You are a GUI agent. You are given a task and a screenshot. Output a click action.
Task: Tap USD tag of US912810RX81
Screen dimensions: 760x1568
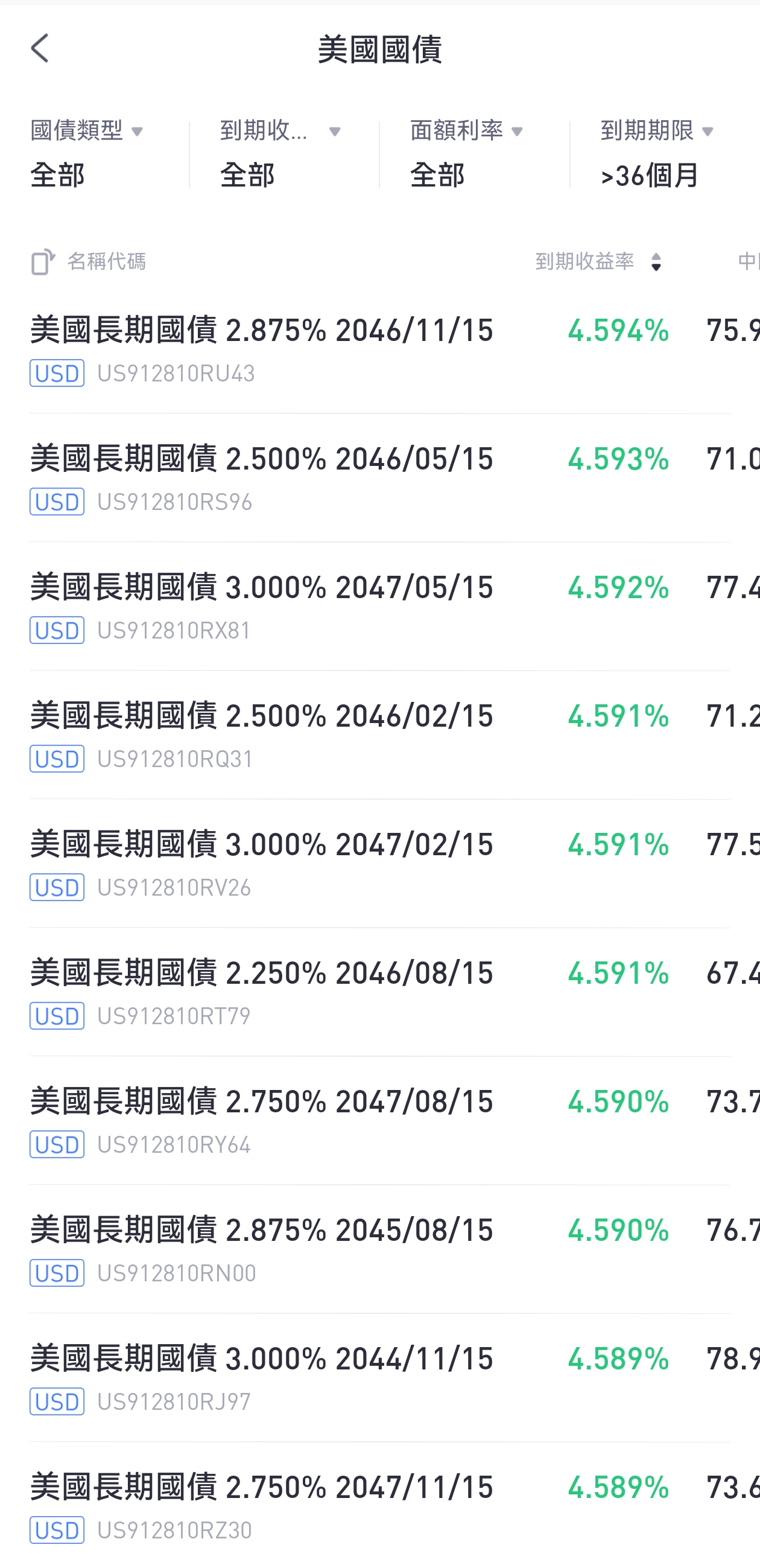57,630
